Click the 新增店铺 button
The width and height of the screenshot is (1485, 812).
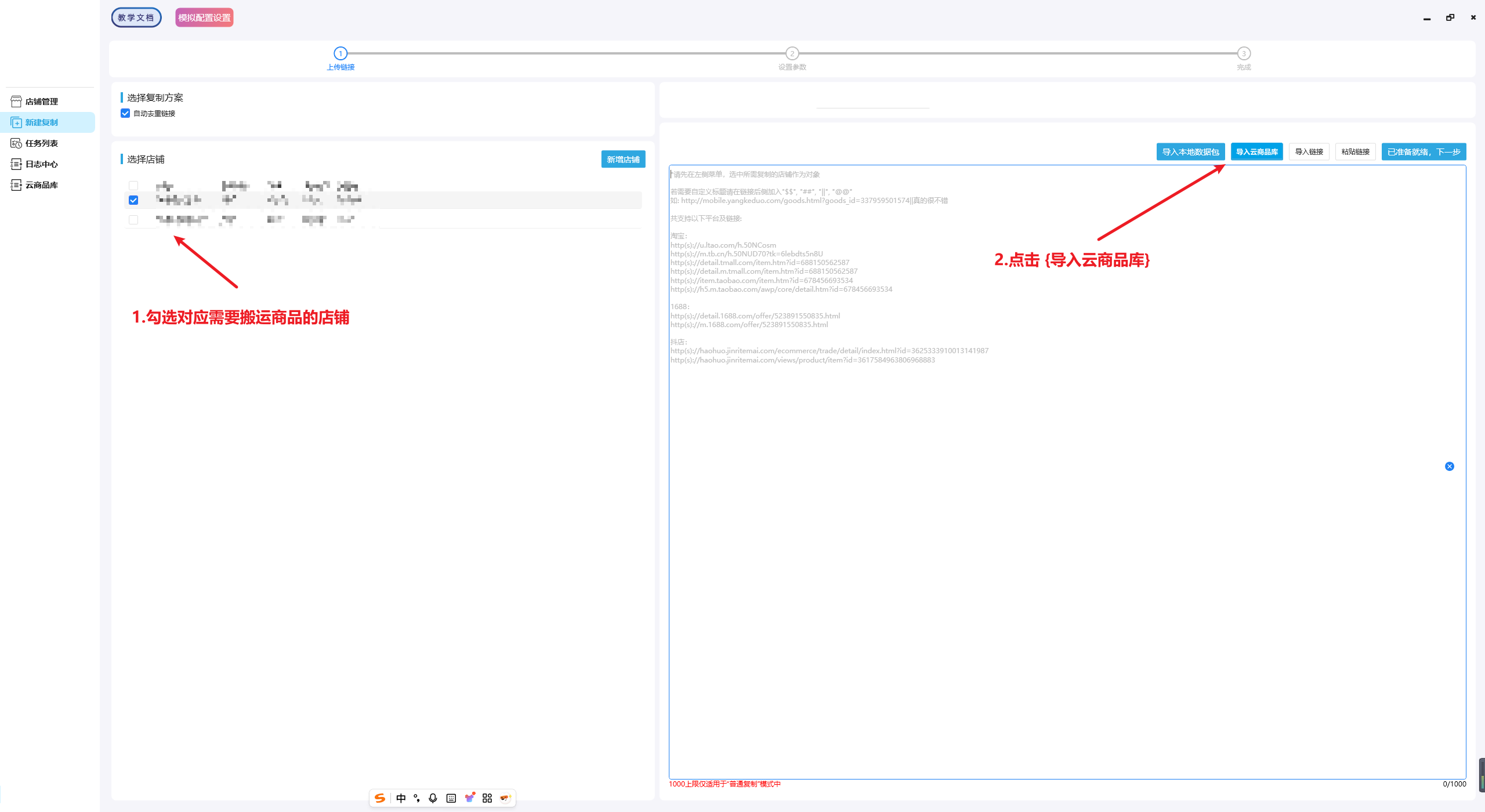coord(623,159)
